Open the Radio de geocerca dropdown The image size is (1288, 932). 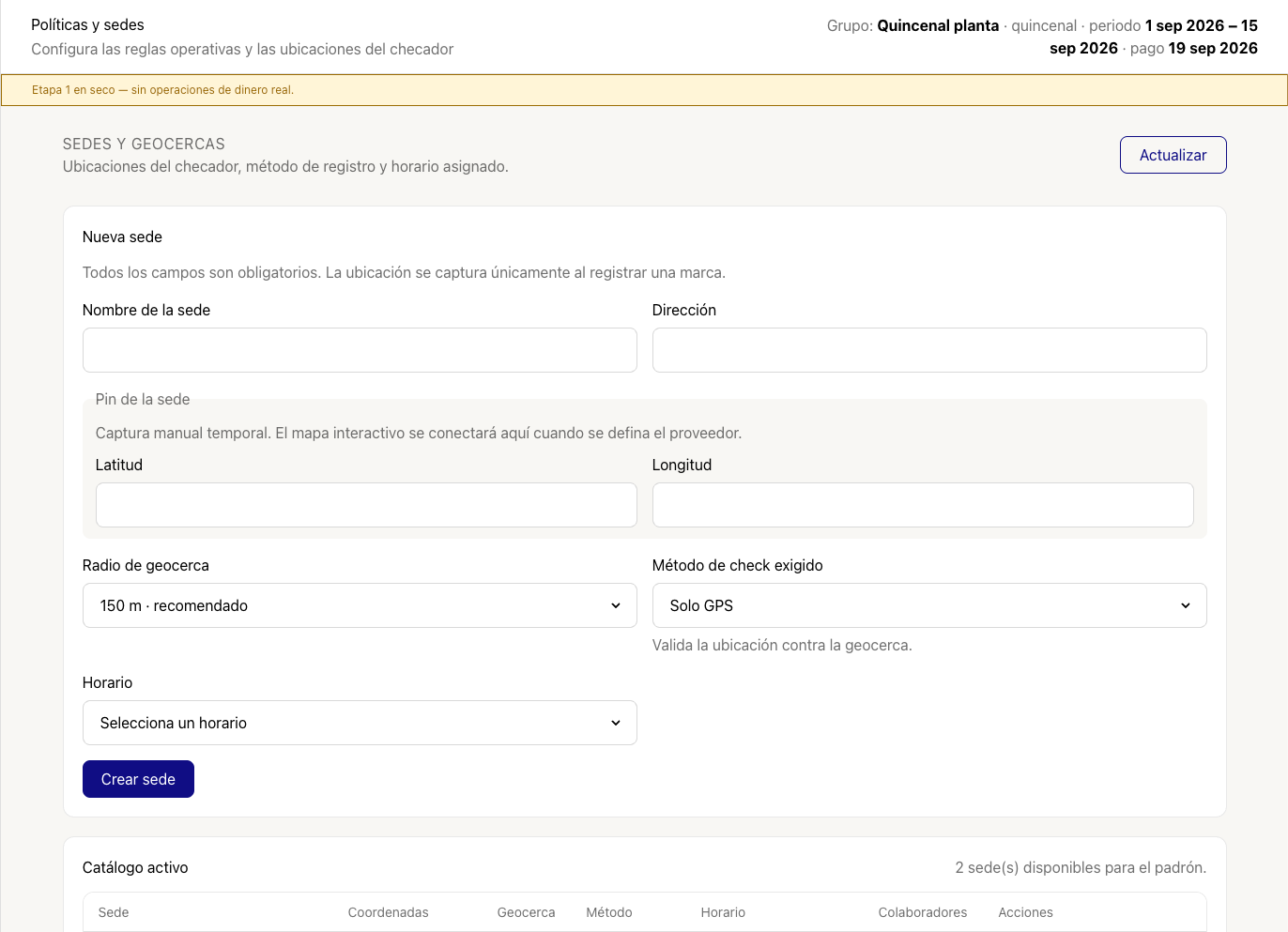(x=360, y=605)
